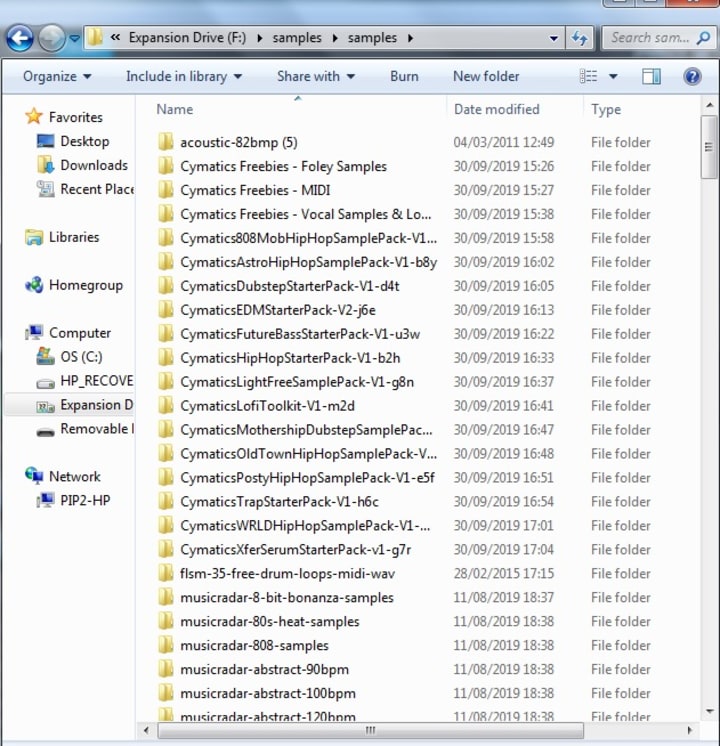720x746 pixels.
Task: Click the Back navigation arrow button
Action: point(20,38)
